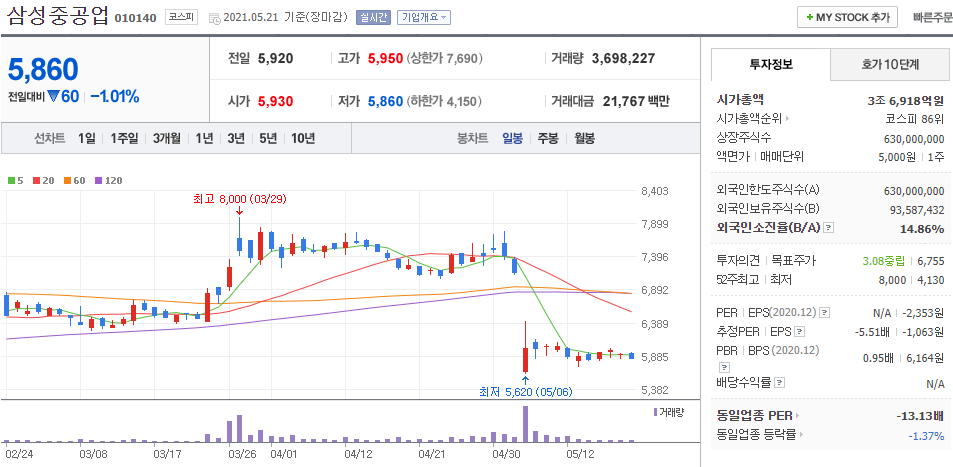Click the 거래량 value 3,698,227
This screenshot has height=467, width=953.
pos(624,59)
